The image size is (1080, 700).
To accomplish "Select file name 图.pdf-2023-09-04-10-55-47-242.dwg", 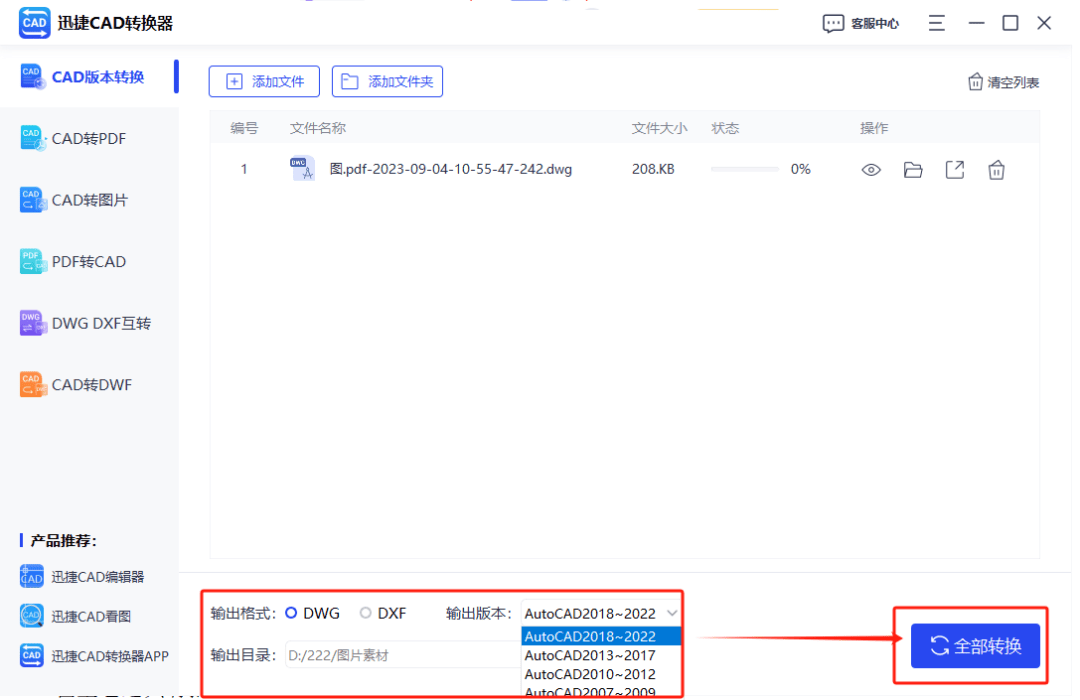I will [x=450, y=169].
